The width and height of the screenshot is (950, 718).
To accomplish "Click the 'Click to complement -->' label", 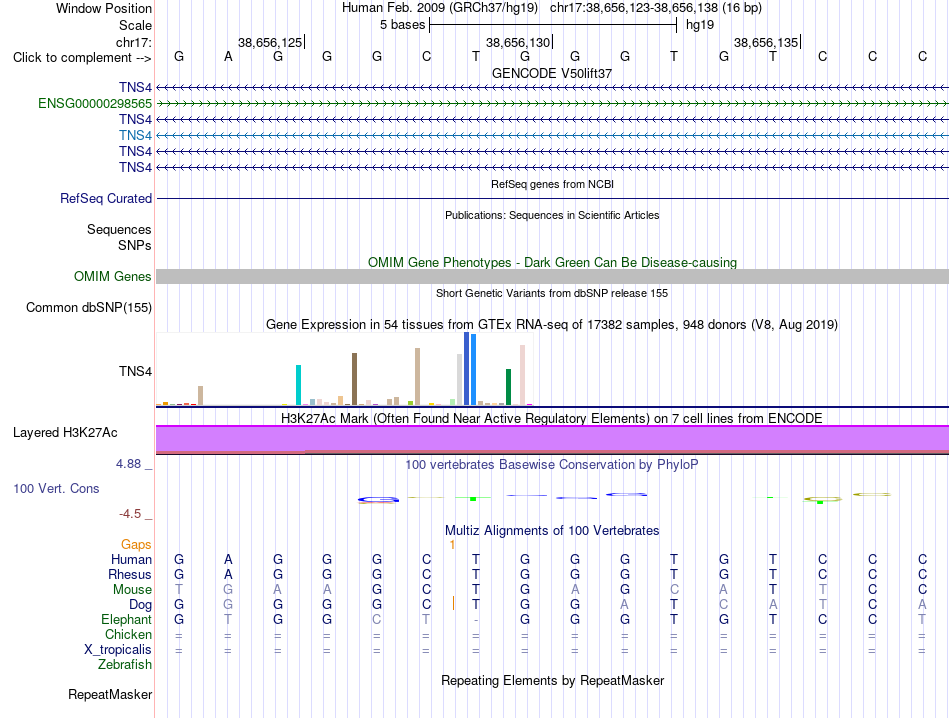I will click(x=82, y=58).
